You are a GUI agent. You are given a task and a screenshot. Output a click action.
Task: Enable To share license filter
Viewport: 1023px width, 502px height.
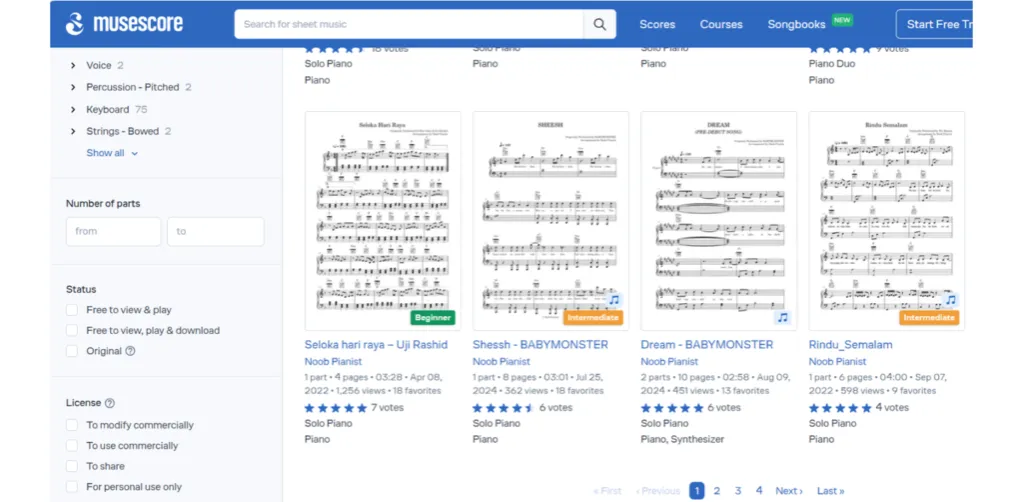pyautogui.click(x=72, y=466)
